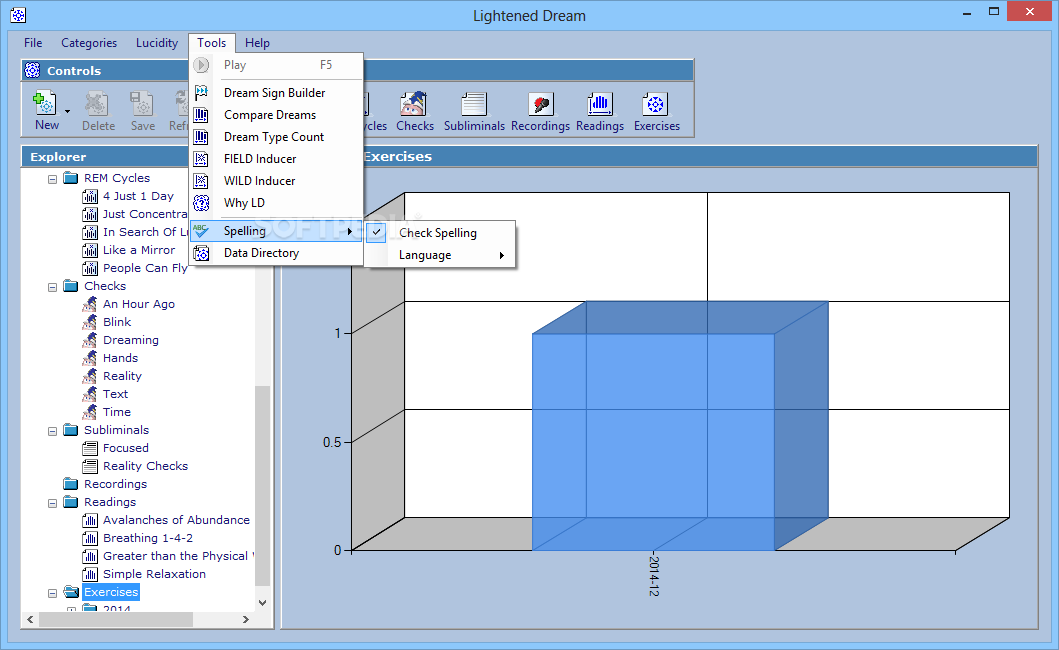
Task: Click the Why LD menu icon
Action: pyautogui.click(x=201, y=203)
